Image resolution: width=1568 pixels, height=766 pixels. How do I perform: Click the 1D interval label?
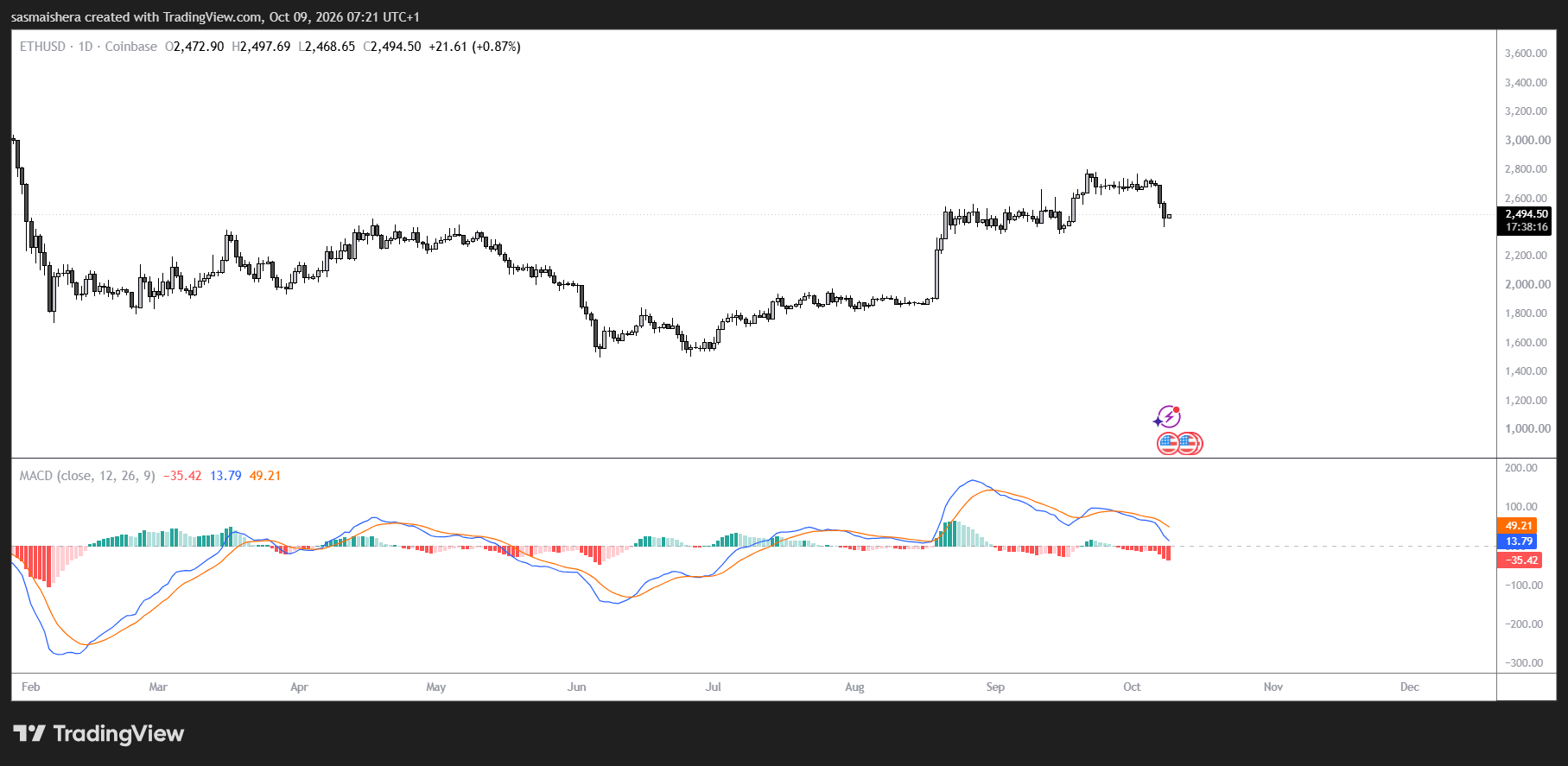pyautogui.click(x=86, y=47)
